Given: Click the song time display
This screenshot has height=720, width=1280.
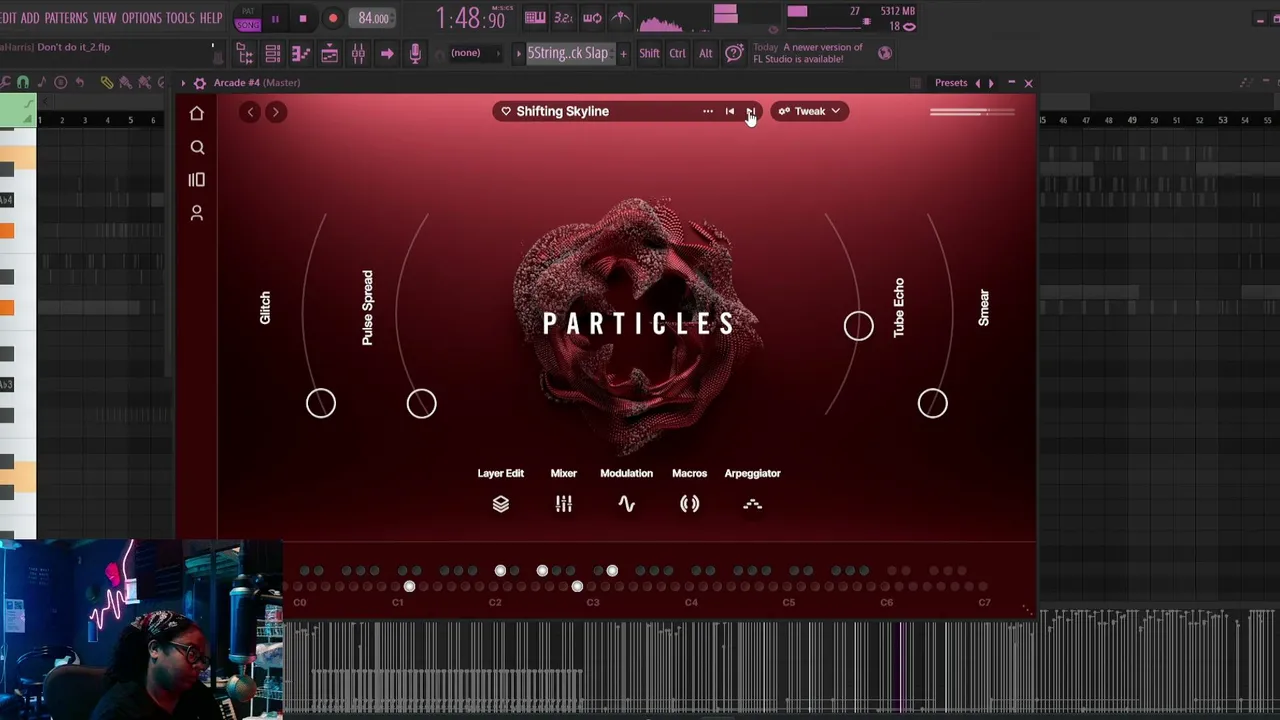Looking at the screenshot, I should (470, 18).
